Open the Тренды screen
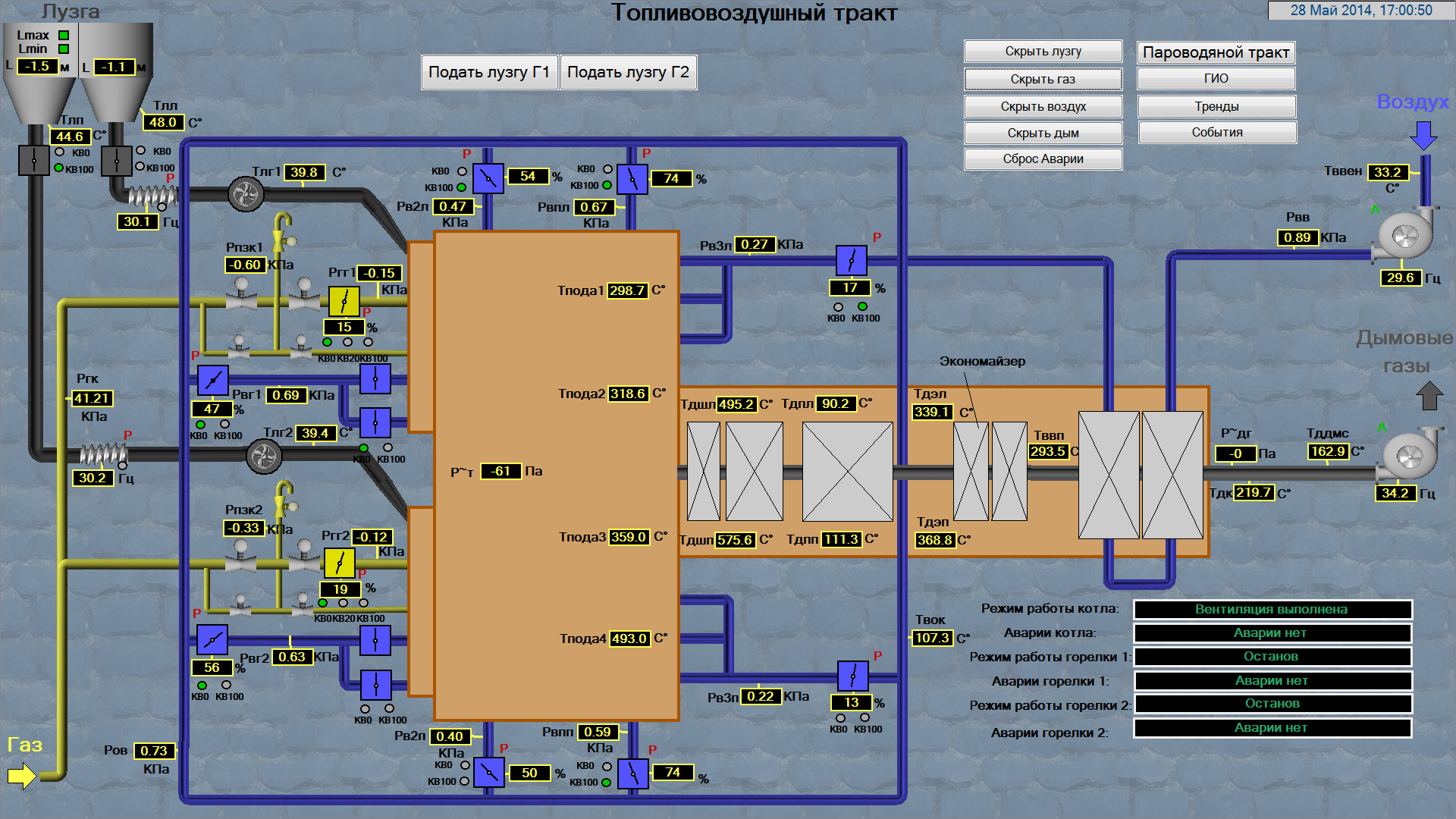 pyautogui.click(x=1216, y=106)
